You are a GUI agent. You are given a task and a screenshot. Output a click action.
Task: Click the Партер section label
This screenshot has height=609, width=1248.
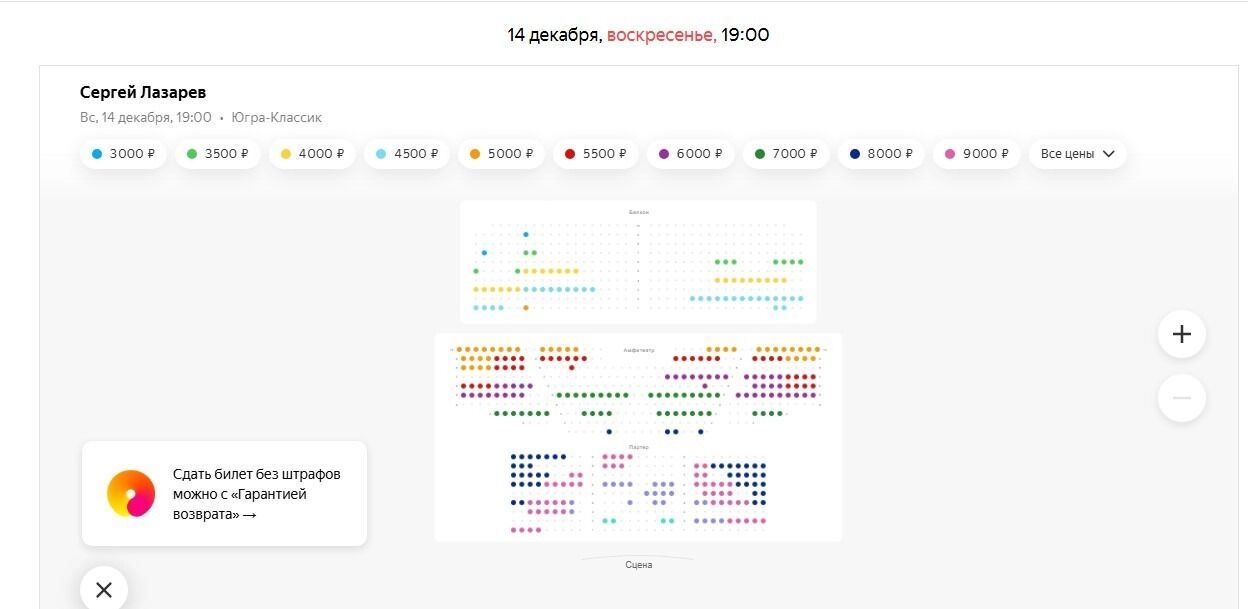pyautogui.click(x=638, y=446)
